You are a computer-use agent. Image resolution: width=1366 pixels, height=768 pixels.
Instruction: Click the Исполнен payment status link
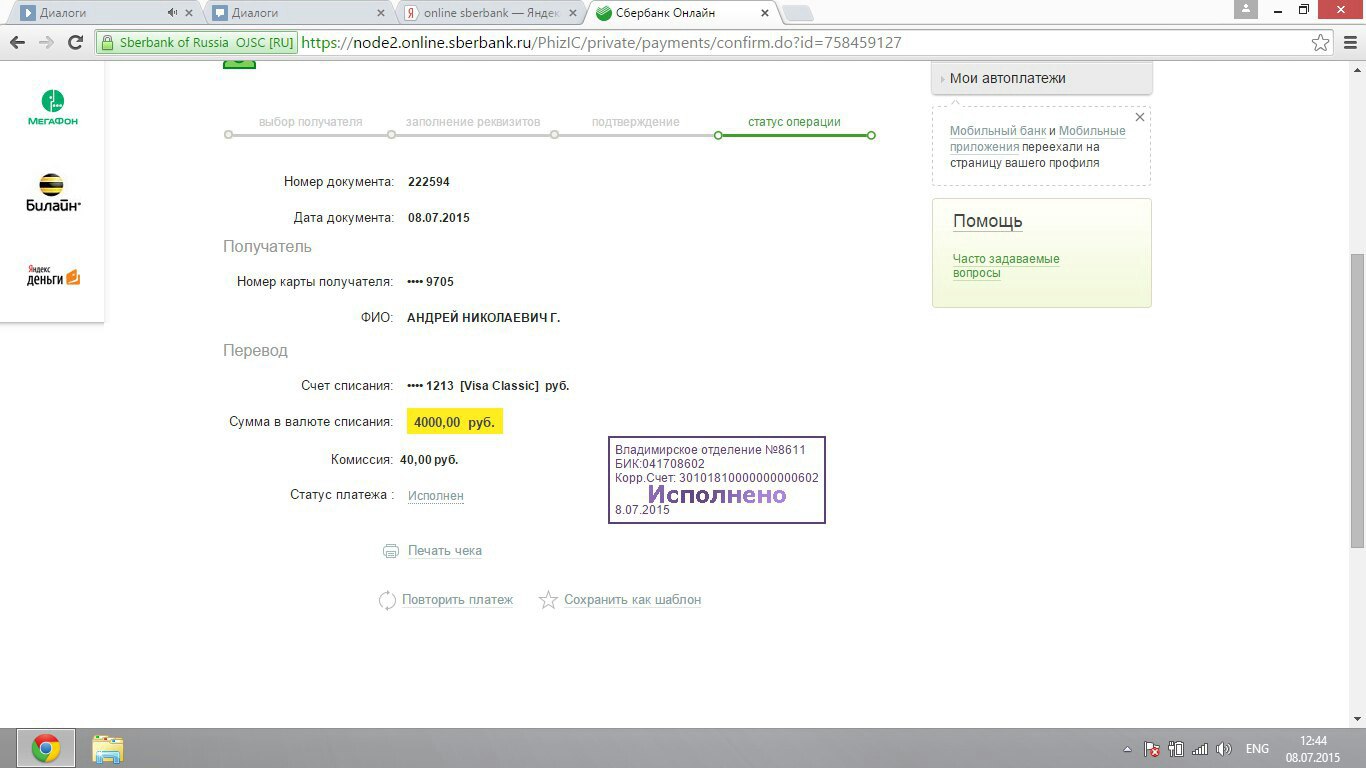(436, 496)
